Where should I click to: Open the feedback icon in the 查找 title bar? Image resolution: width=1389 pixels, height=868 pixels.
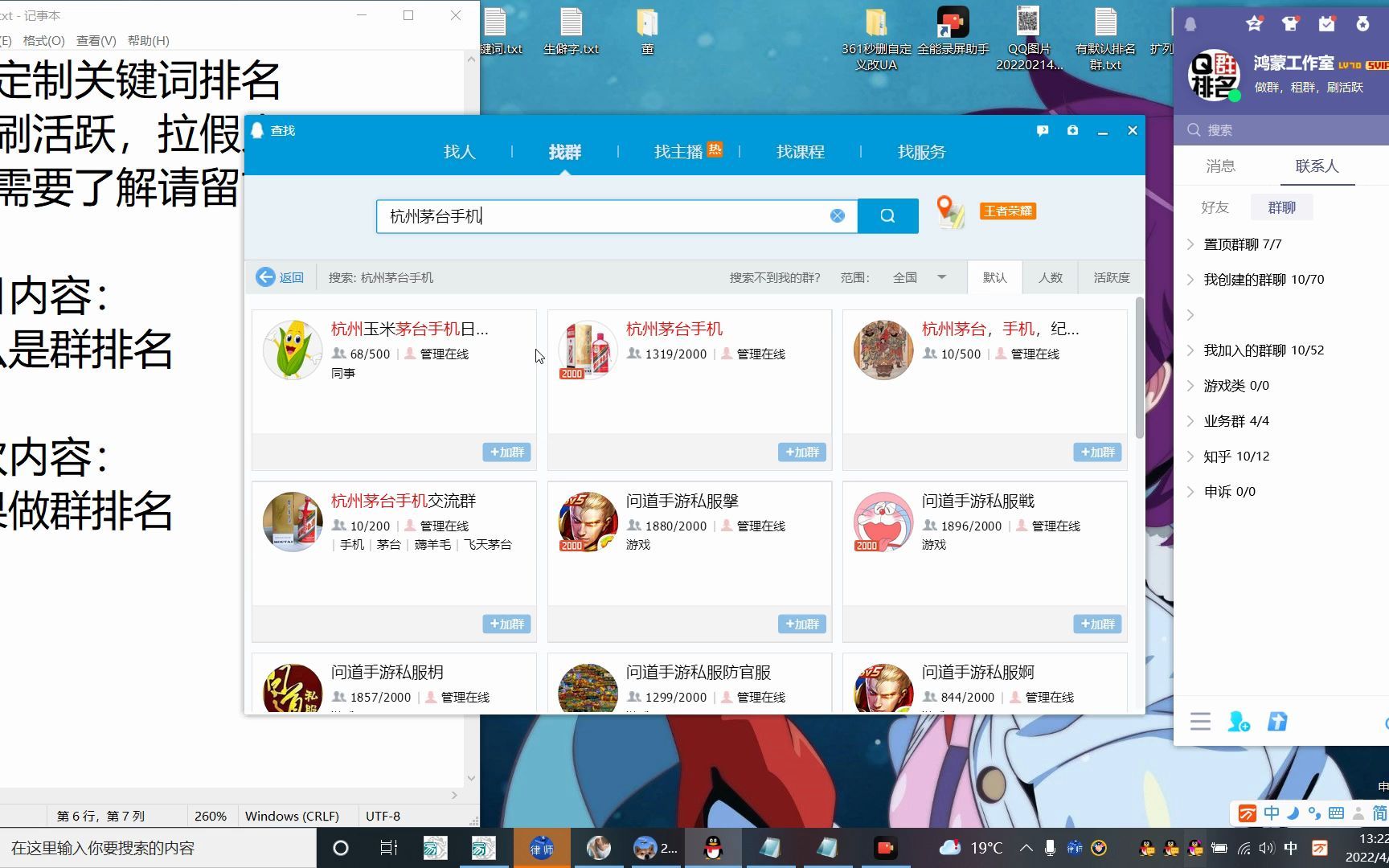click(x=1043, y=130)
